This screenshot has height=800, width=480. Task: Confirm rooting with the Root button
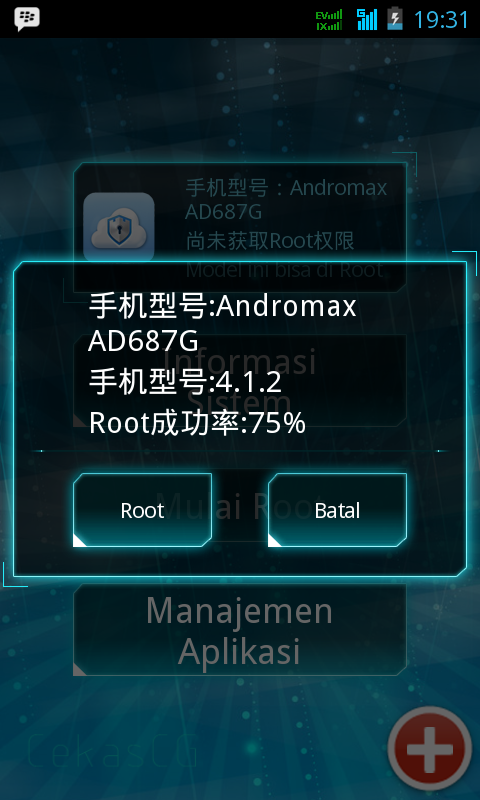point(142,510)
